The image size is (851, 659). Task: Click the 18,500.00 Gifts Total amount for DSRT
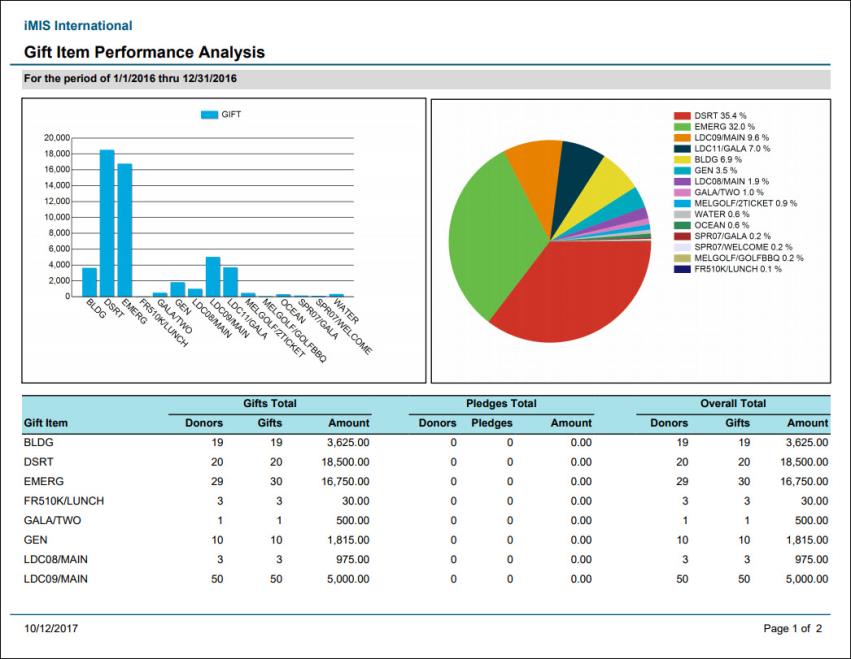tap(345, 462)
